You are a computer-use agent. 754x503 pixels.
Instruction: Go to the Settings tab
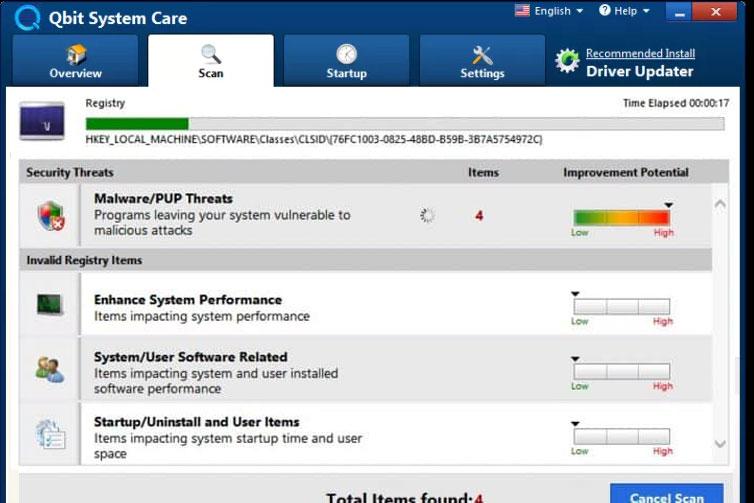pyautogui.click(x=482, y=61)
